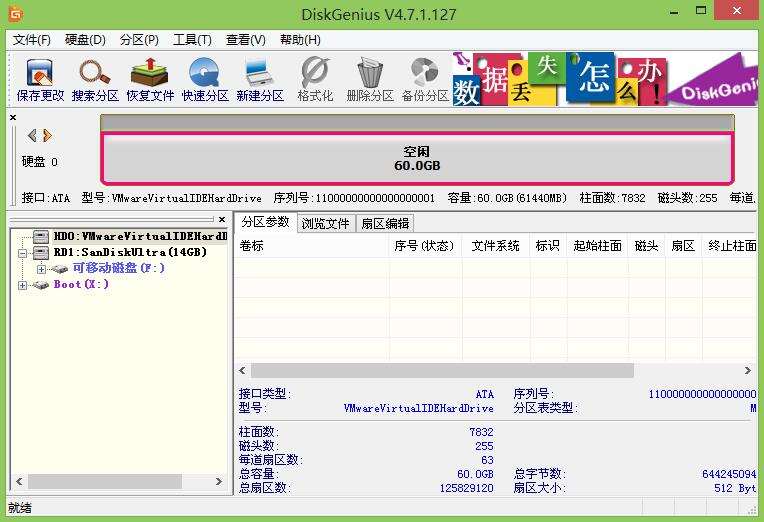
Task: Switch to the 分区参数 tab
Action: 266,222
